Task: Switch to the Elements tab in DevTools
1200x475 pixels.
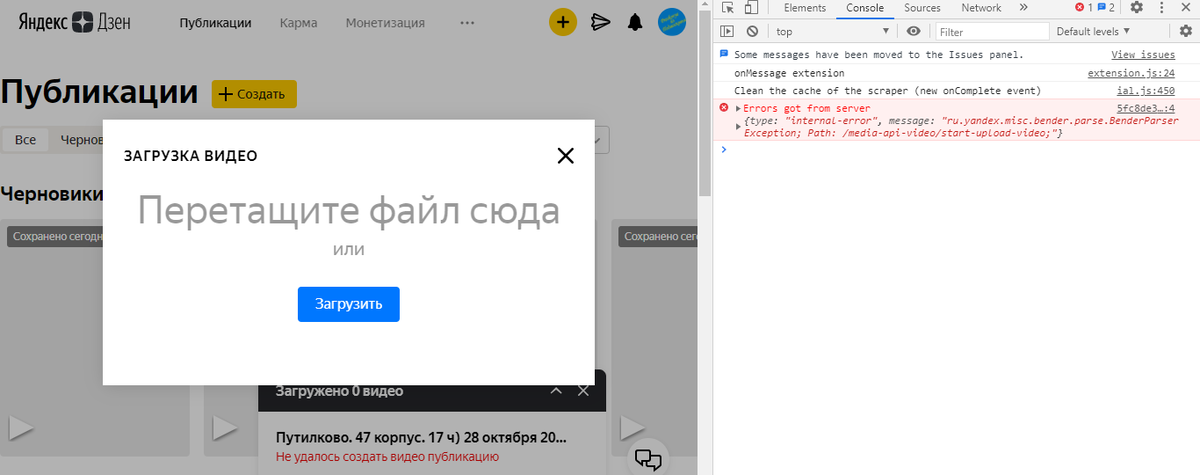Action: click(x=804, y=8)
